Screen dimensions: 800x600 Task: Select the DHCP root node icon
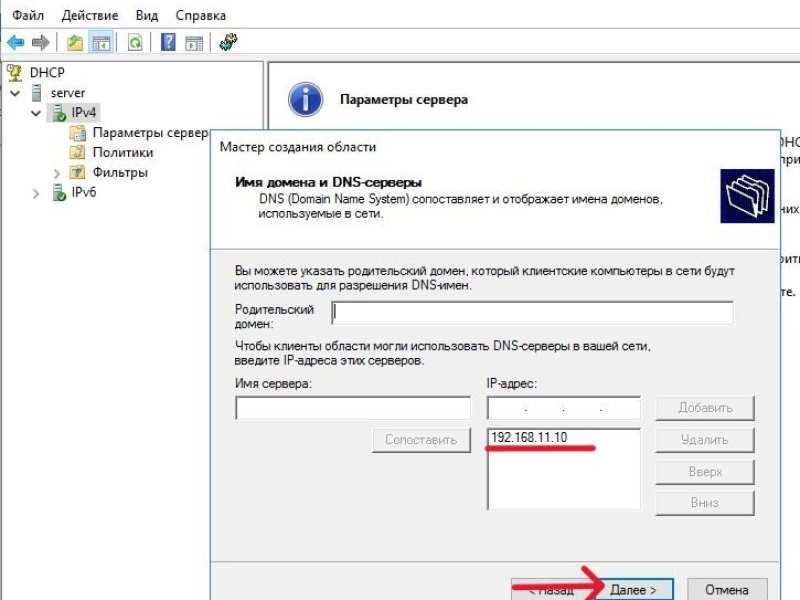coord(15,73)
